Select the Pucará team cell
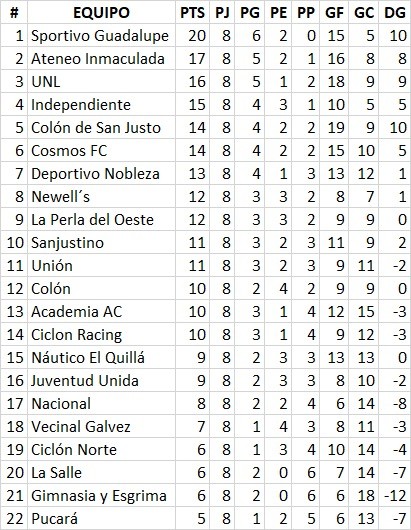This screenshot has height=530, width=411. pos(54,519)
